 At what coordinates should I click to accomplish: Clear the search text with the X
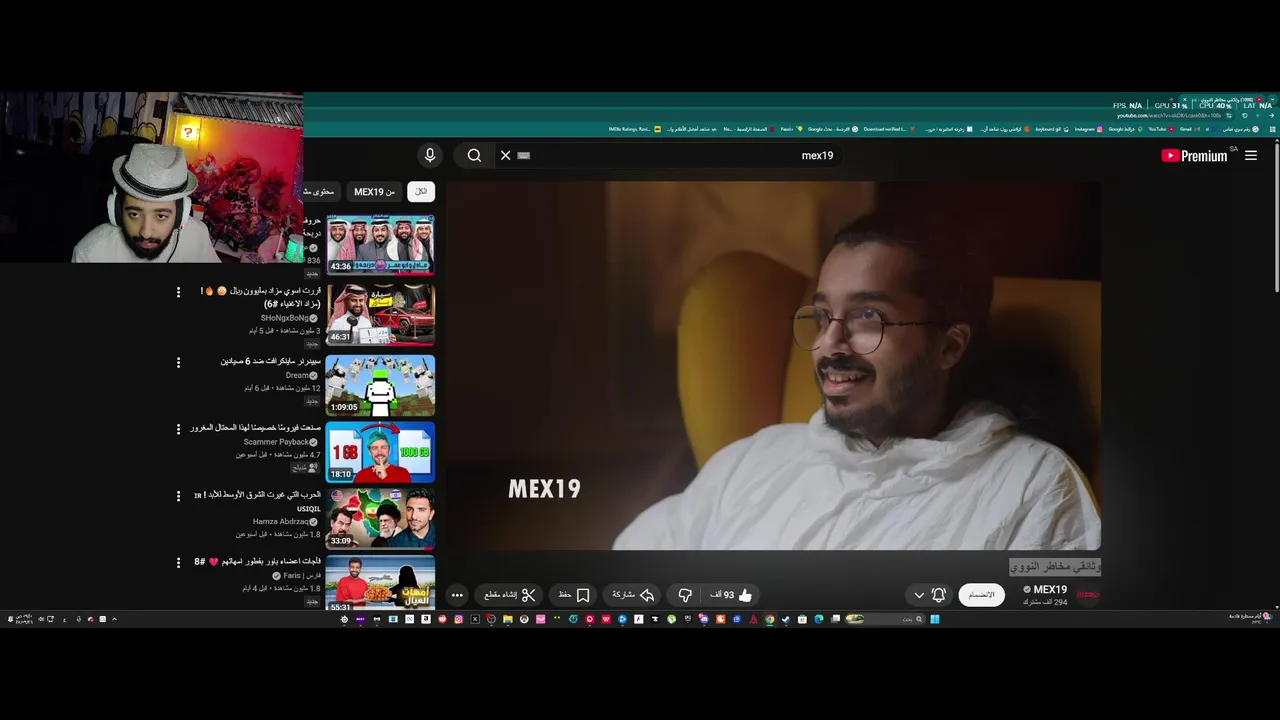pos(505,155)
